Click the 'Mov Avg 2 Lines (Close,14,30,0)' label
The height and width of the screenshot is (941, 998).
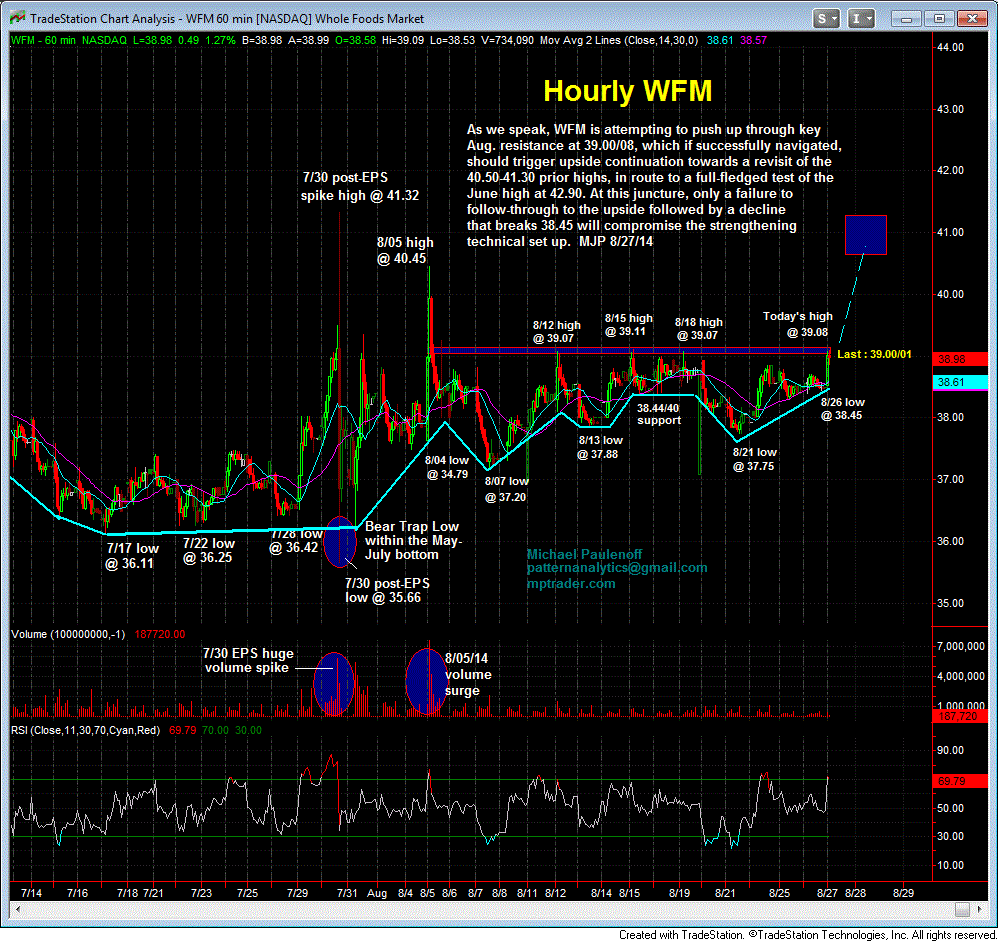click(x=619, y=40)
